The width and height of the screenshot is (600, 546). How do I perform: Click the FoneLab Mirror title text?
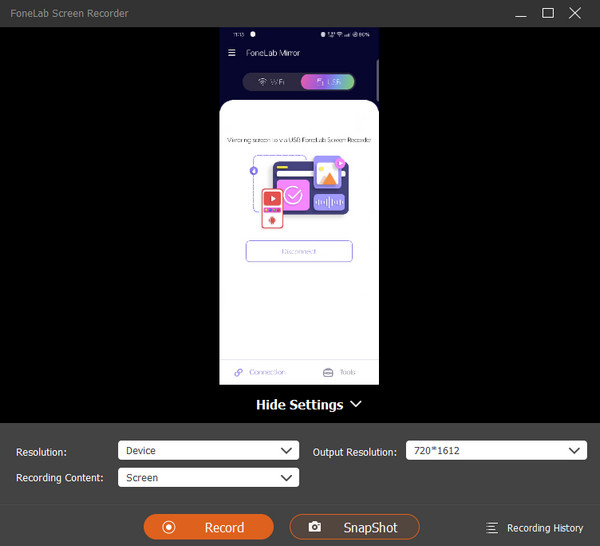[x=273, y=53]
